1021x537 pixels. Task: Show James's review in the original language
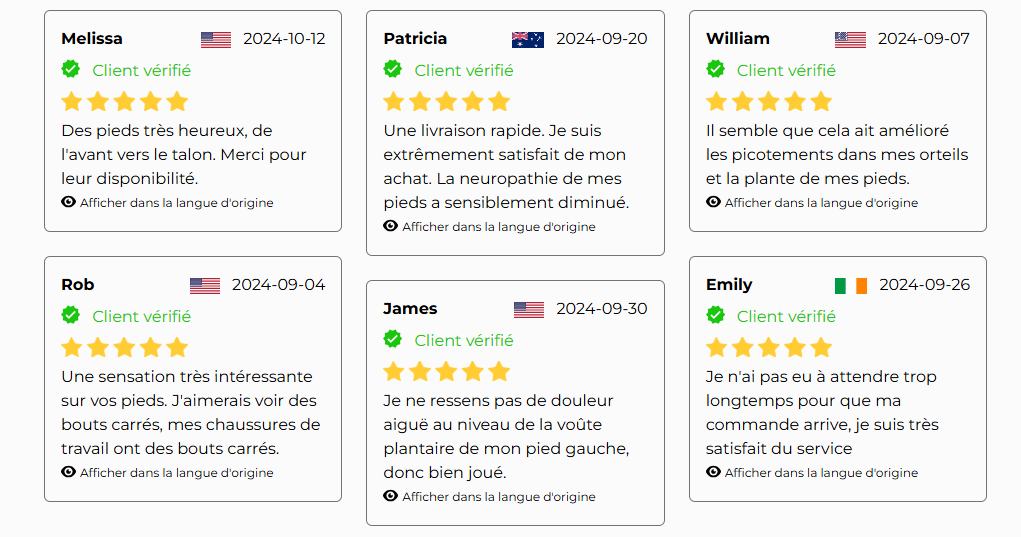(498, 497)
